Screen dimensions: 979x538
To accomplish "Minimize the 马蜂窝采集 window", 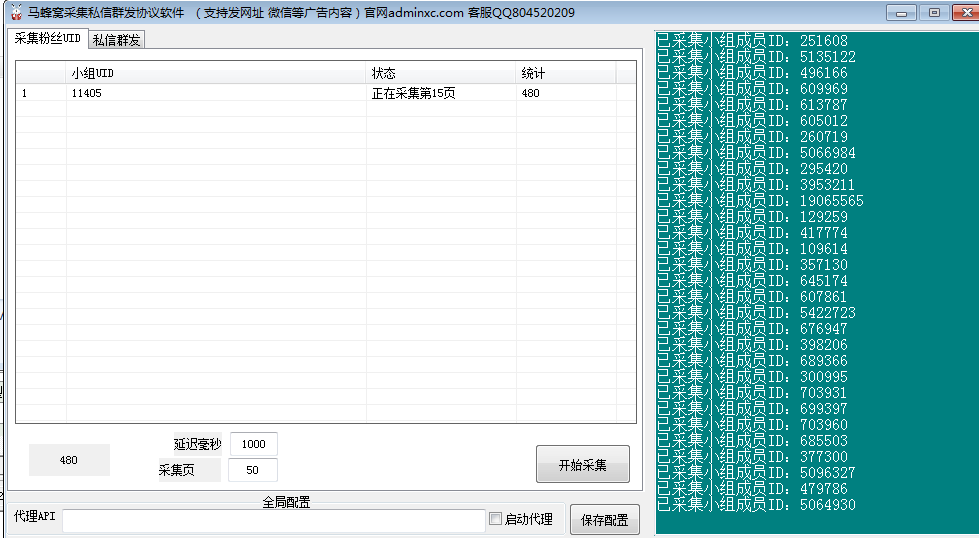I will (901, 12).
